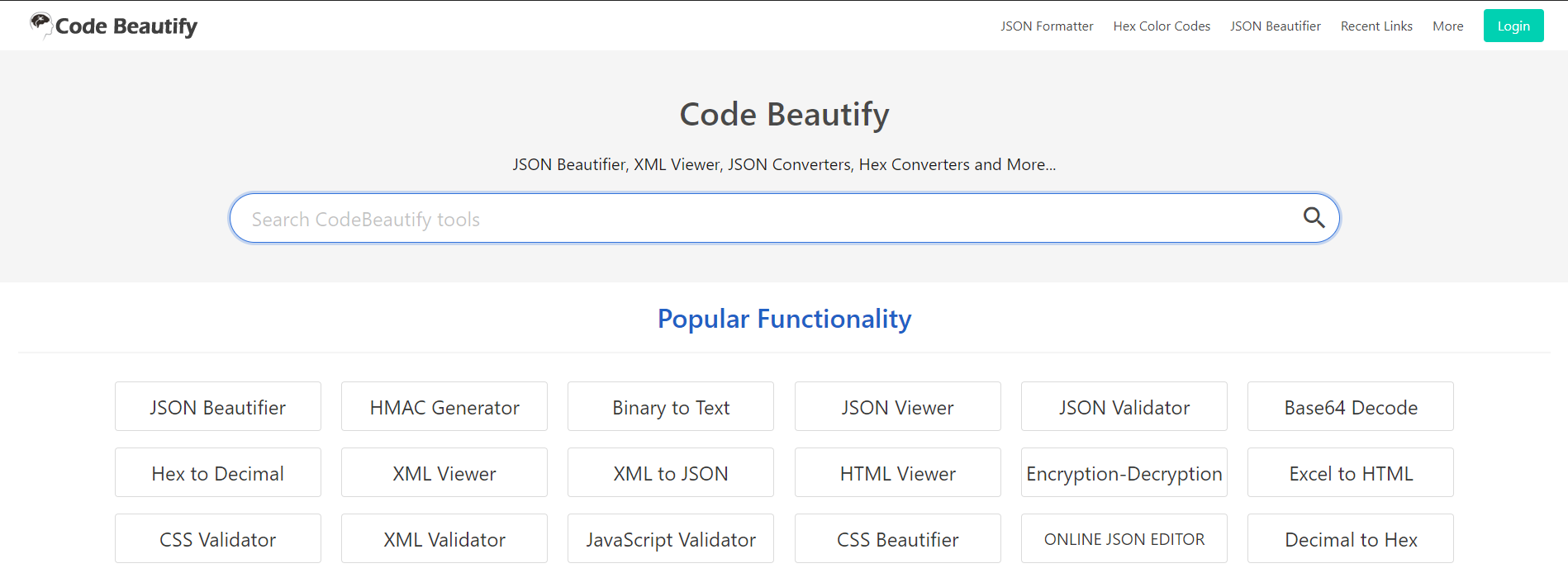Open the Excel to HTML tool

(x=1351, y=472)
